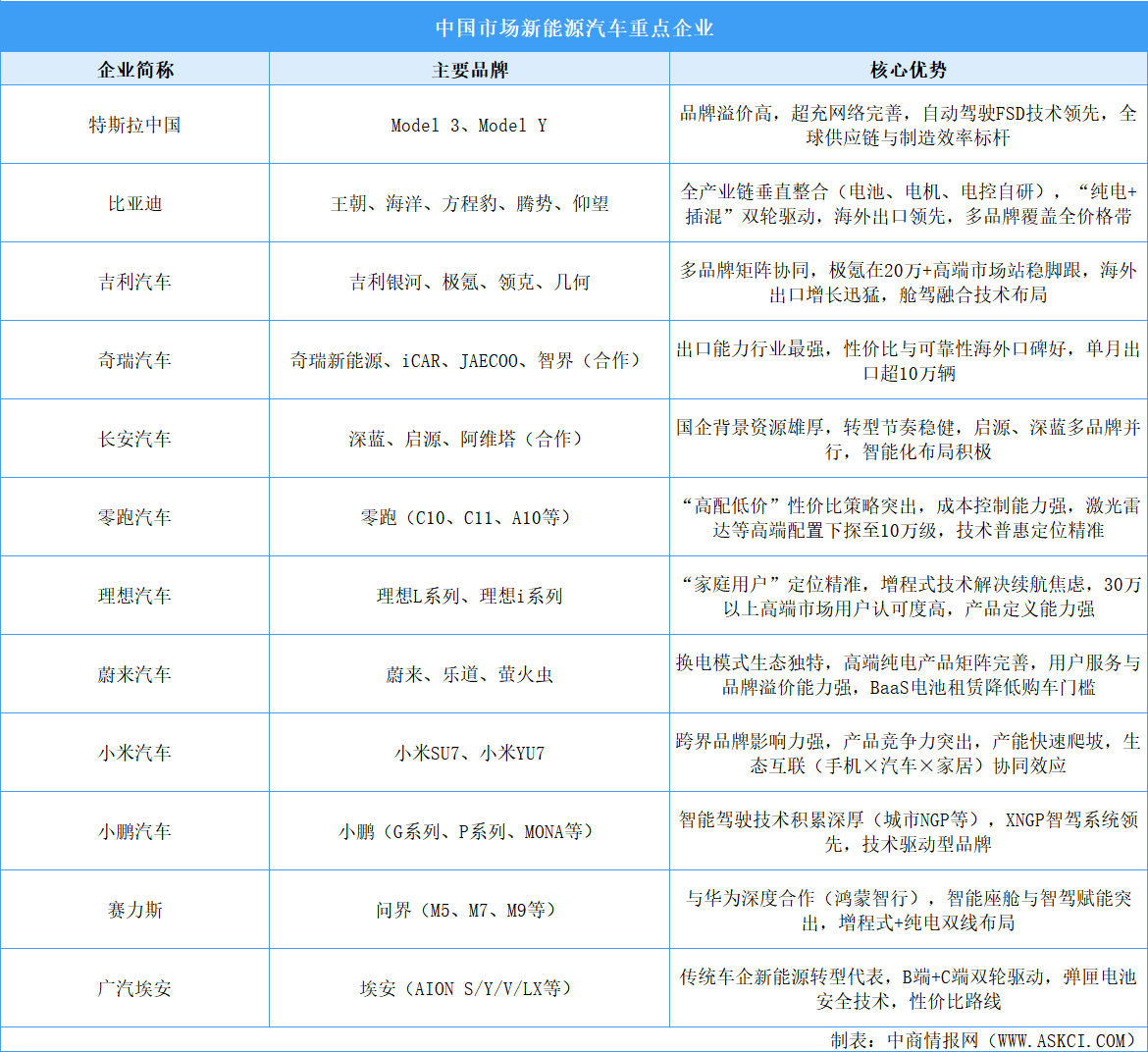Click the 长安汽车 company cell
This screenshot has width=1148, height=1052.
coord(134,439)
